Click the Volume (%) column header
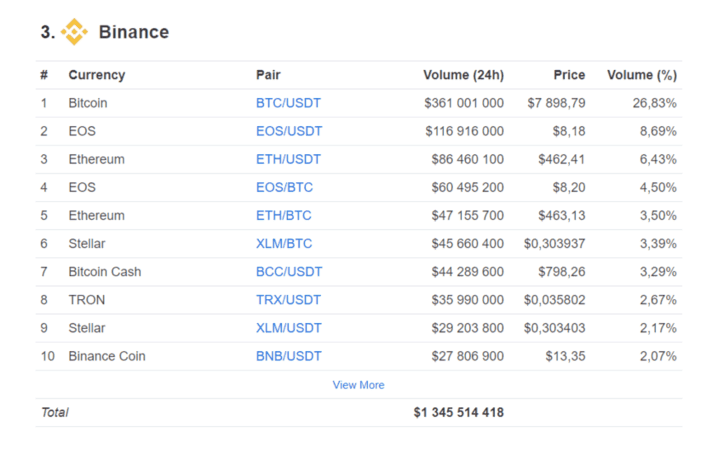 click(x=642, y=75)
